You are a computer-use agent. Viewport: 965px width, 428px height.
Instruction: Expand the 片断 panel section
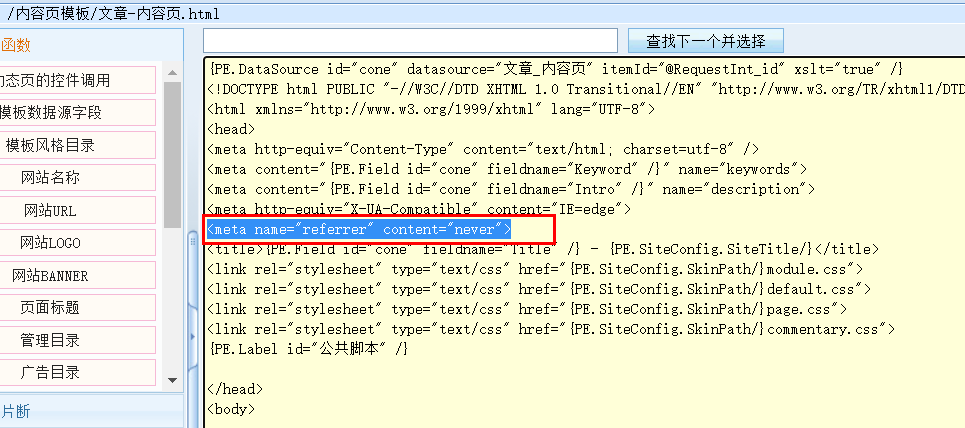pyautogui.click(x=16, y=411)
